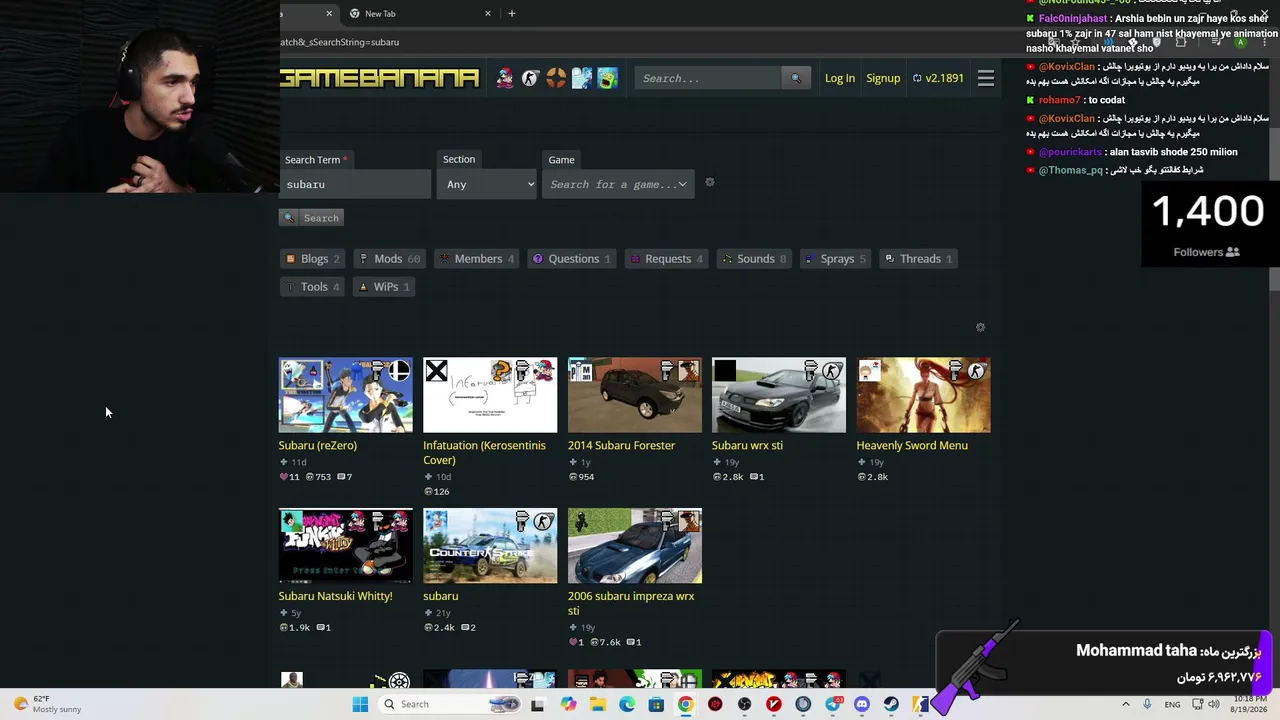Click the Subaru wrx sti title link
Viewport: 1280px width, 720px height.
click(747, 445)
